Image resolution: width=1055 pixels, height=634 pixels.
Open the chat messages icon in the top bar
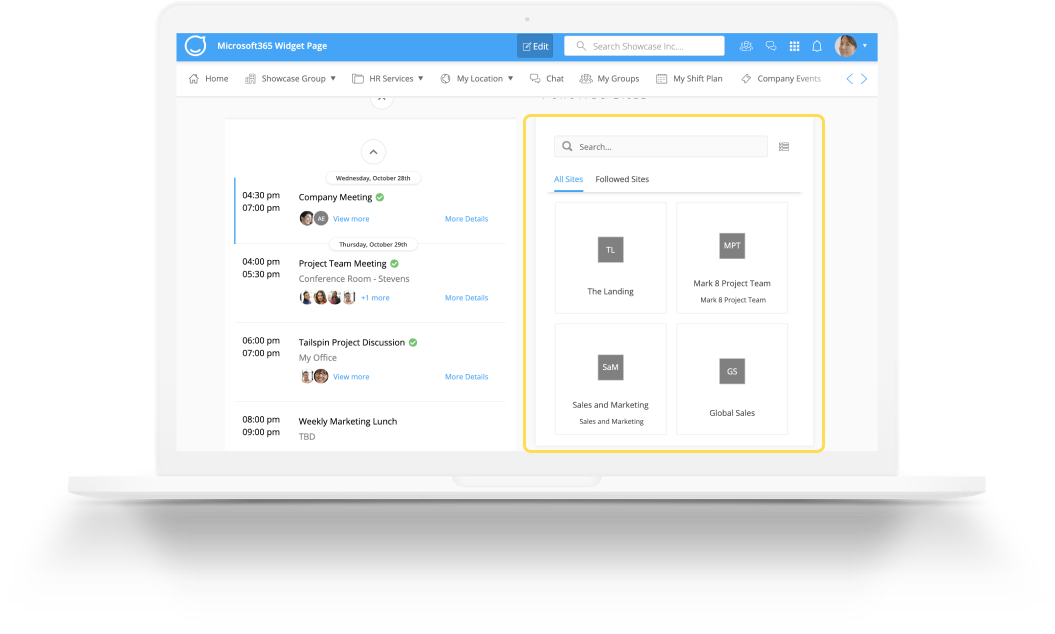pos(770,46)
